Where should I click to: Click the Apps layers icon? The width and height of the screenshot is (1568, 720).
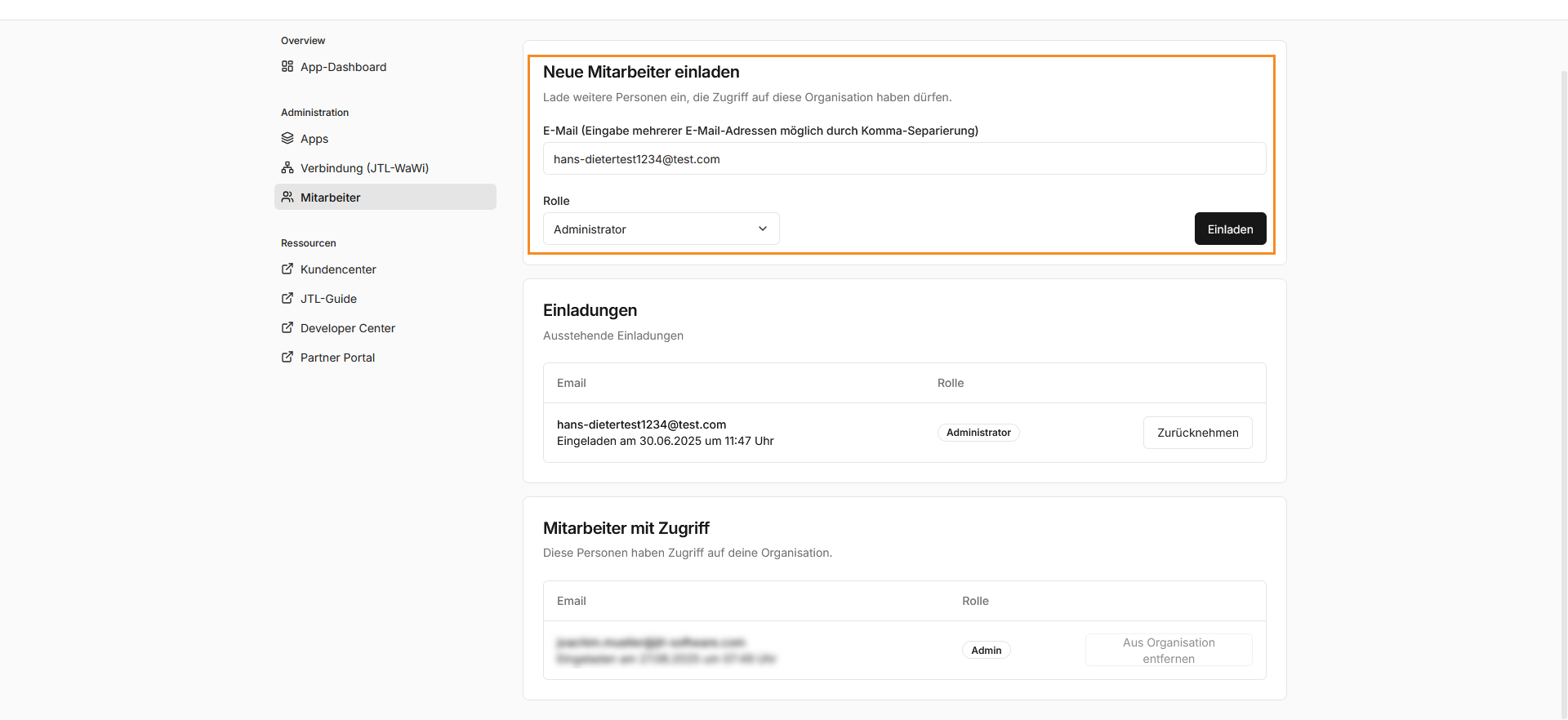pos(287,139)
